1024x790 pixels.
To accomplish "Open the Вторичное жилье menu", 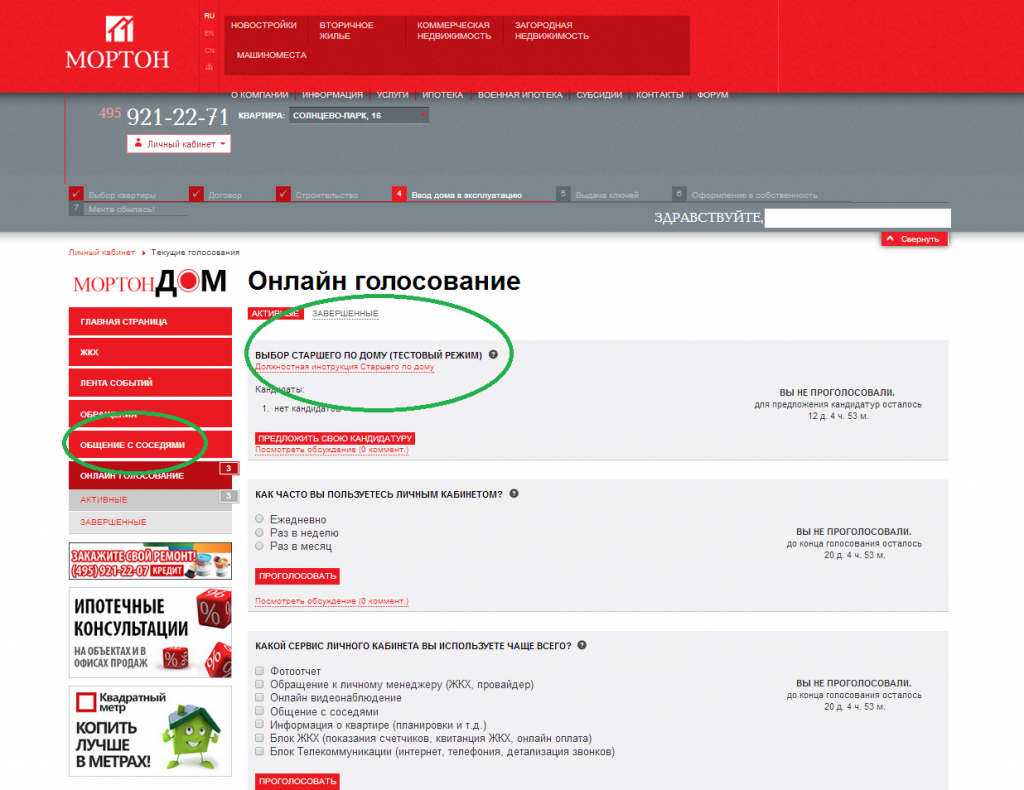I will tap(346, 31).
